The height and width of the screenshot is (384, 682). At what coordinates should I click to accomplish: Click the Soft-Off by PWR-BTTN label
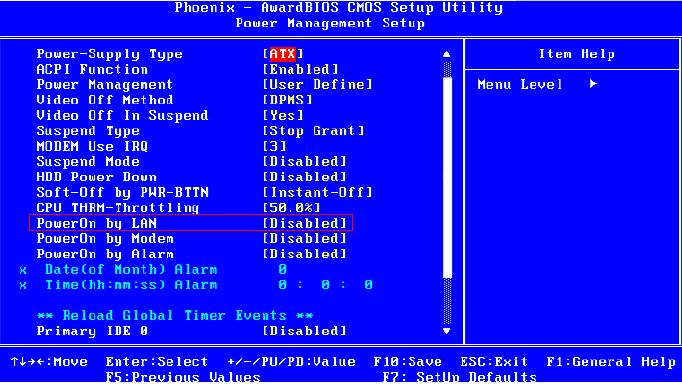pos(123,193)
